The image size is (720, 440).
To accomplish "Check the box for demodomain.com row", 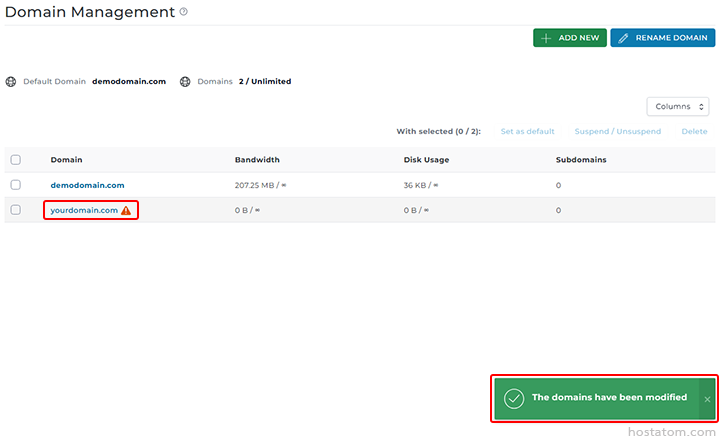I will click(15, 185).
